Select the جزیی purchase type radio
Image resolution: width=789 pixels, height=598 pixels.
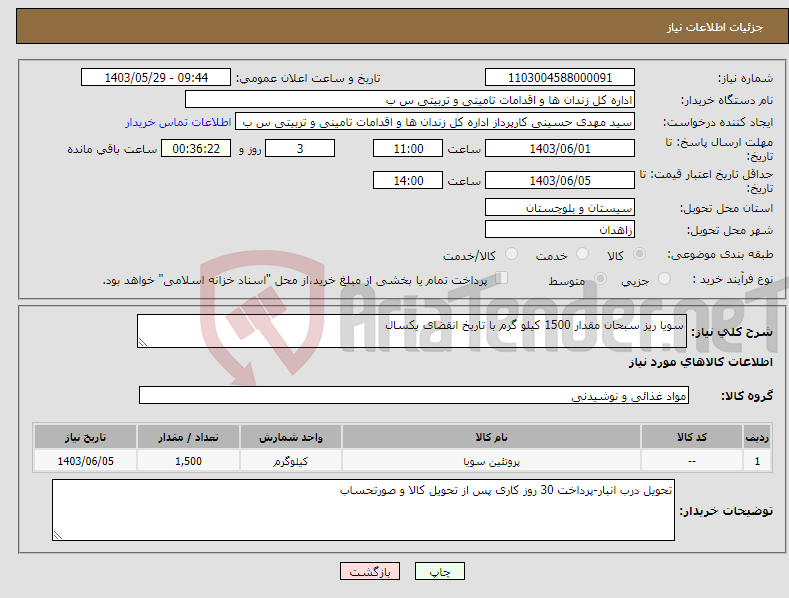(x=664, y=278)
